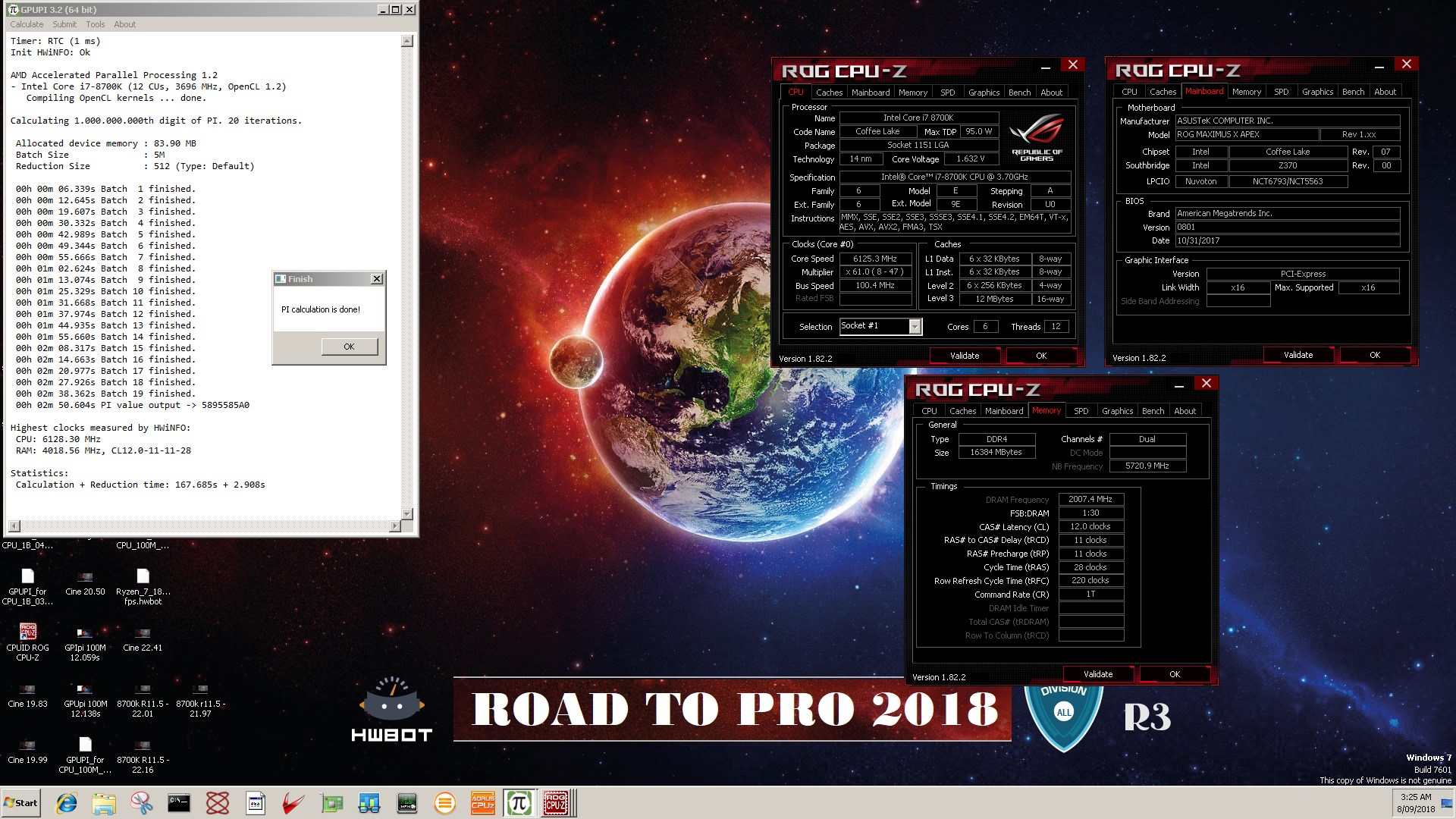This screenshot has width=1456, height=819.
Task: Select the GPIpi 100M 12.059s desktop icon
Action: (85, 642)
